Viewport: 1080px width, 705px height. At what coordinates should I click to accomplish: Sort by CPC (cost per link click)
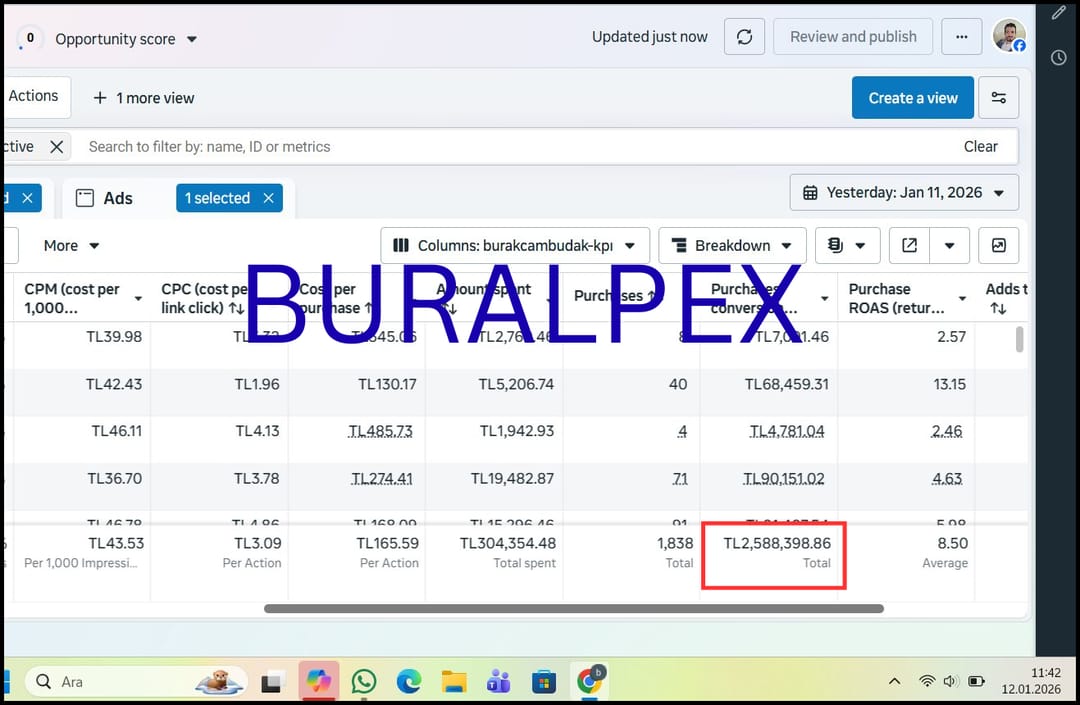[236, 308]
